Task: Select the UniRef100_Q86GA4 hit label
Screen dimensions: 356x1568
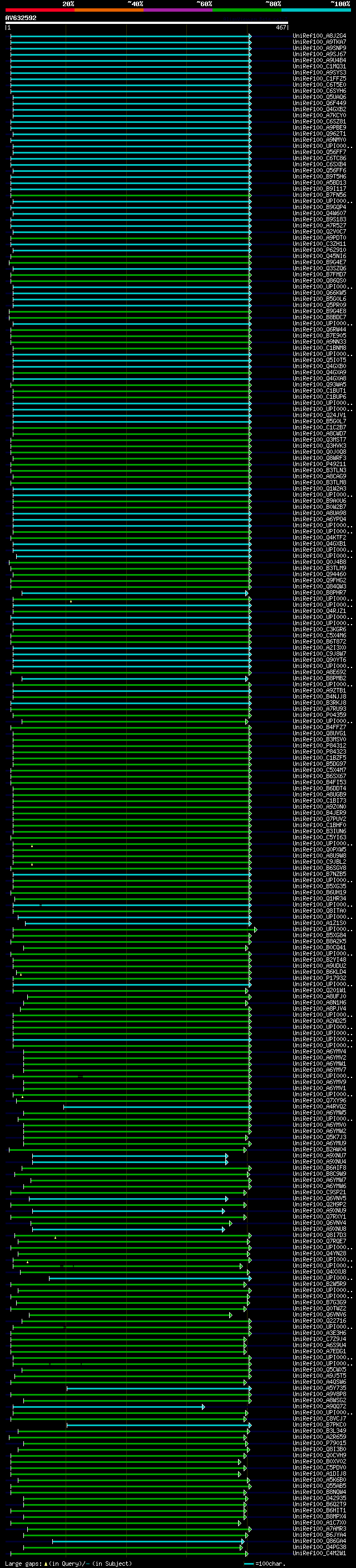Action: tap(319, 1541)
